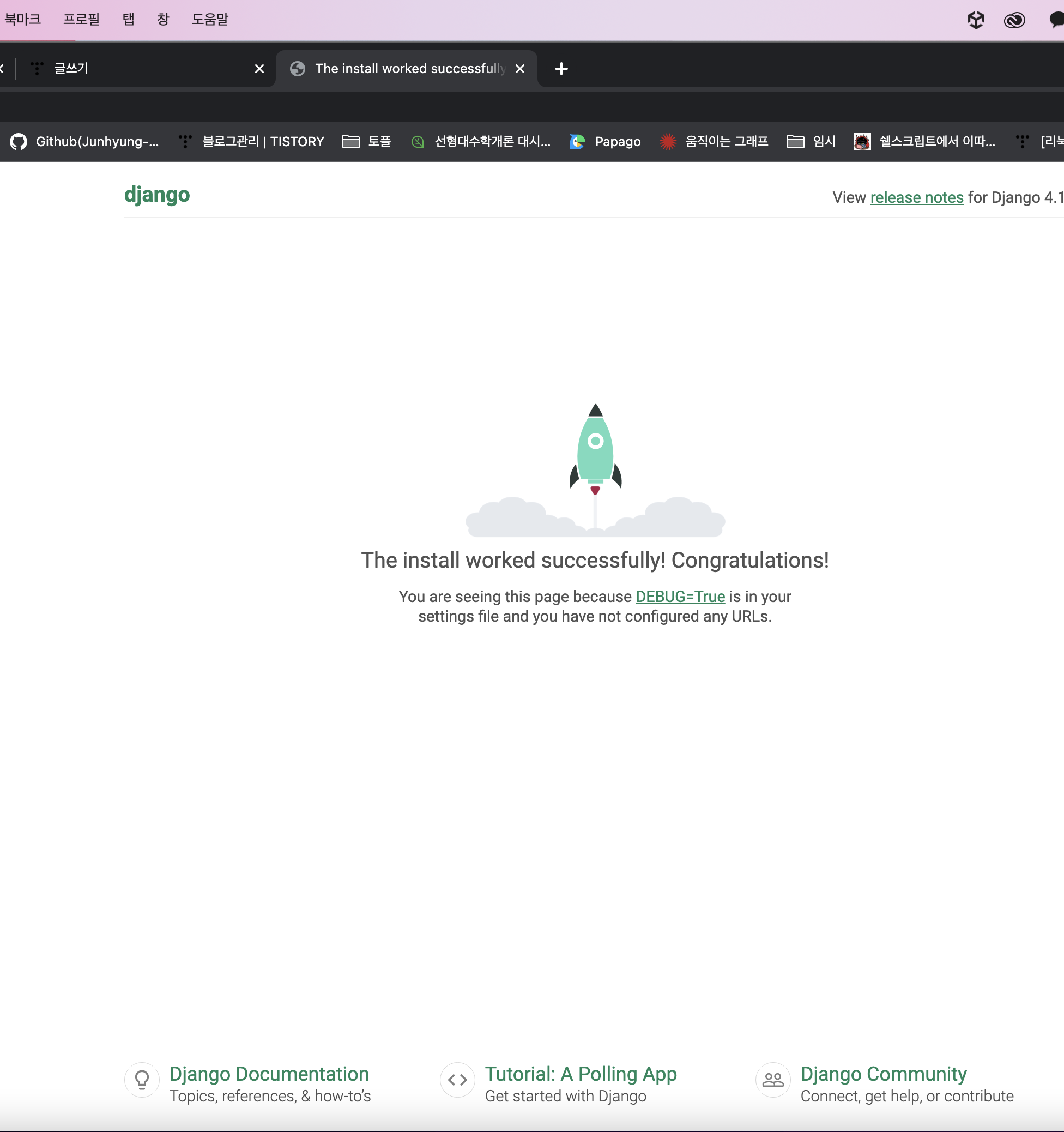Viewport: 1064px width, 1132px height.
Task: Click the DEBUG=True link
Action: tap(680, 597)
